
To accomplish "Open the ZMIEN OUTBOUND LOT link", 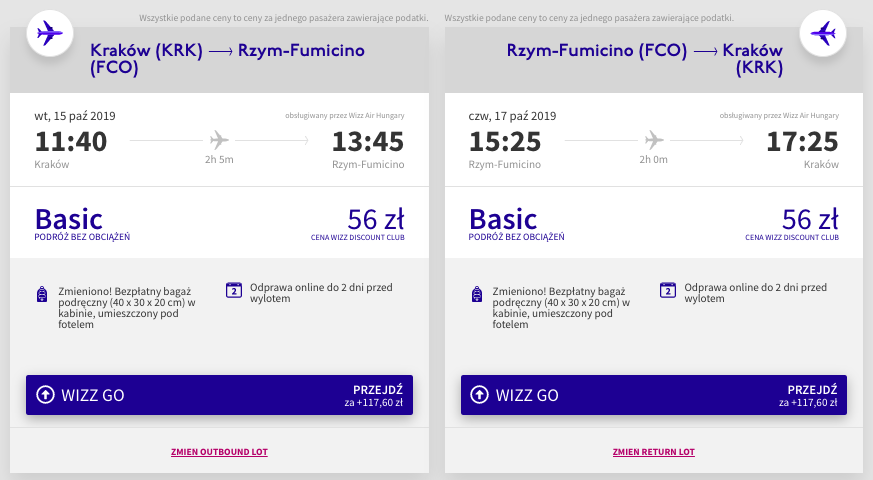I will pyautogui.click(x=219, y=452).
